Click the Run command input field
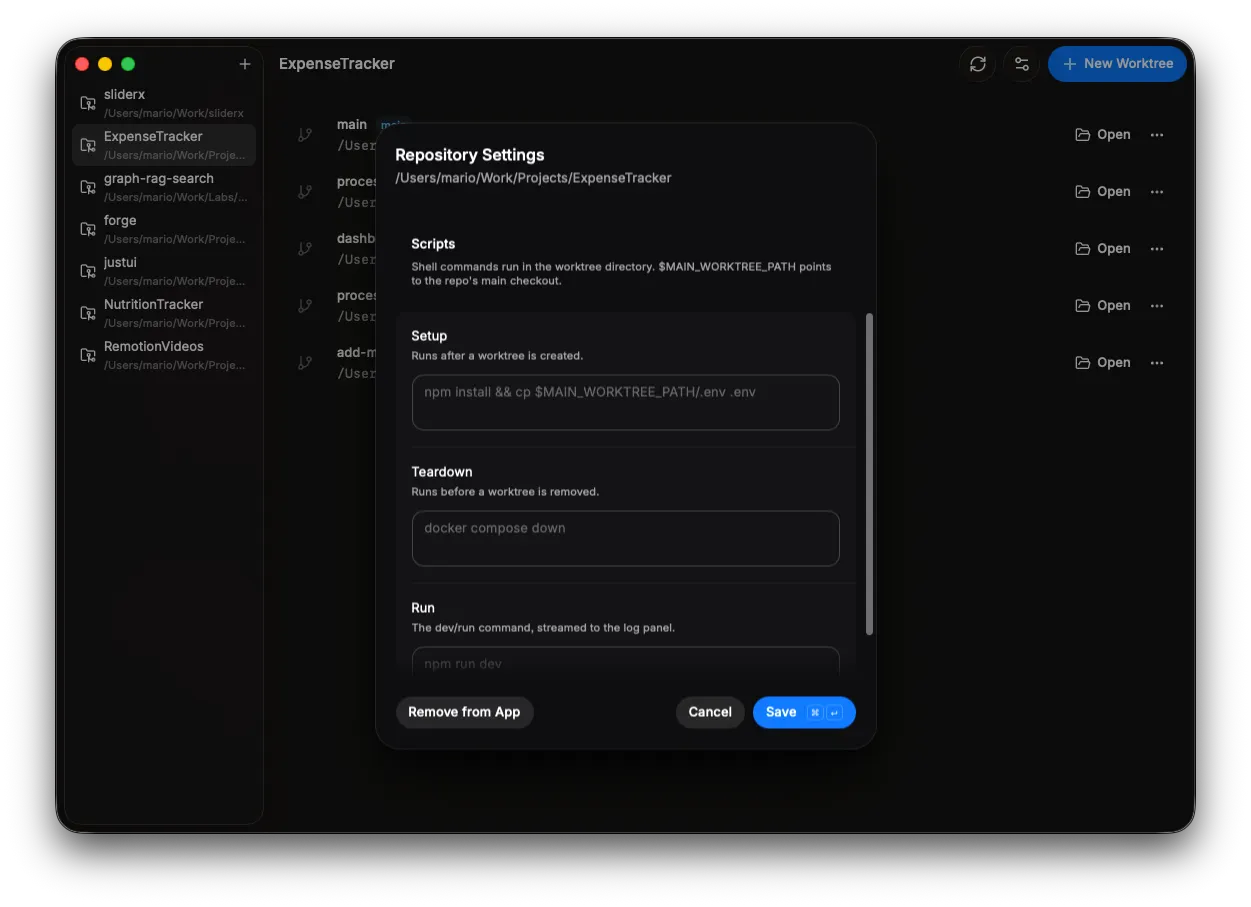Viewport: 1251px width, 907px height. pos(625,662)
